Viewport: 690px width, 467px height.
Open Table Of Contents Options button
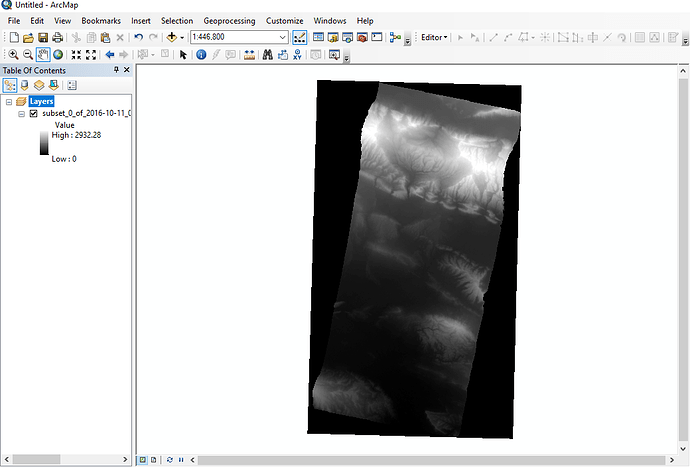[x=72, y=85]
